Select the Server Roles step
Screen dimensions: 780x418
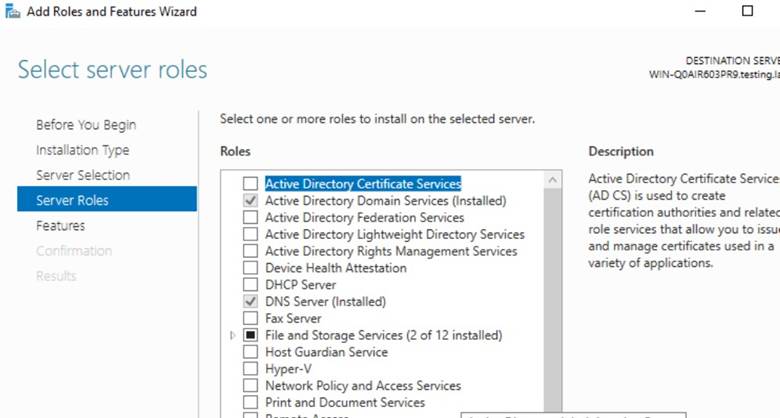tap(72, 200)
